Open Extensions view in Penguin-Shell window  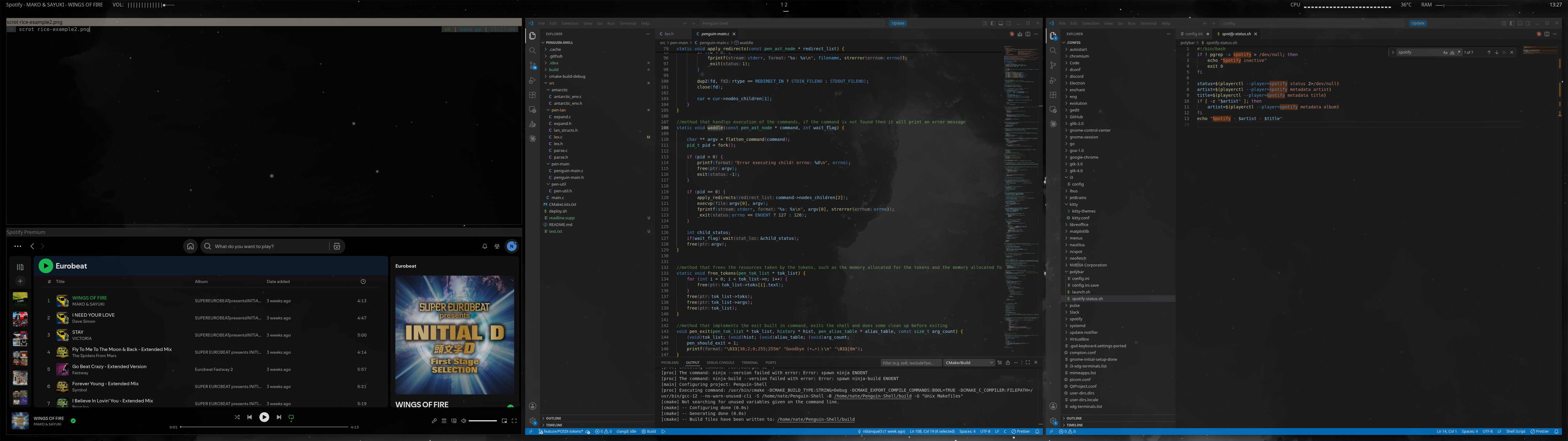[533, 94]
